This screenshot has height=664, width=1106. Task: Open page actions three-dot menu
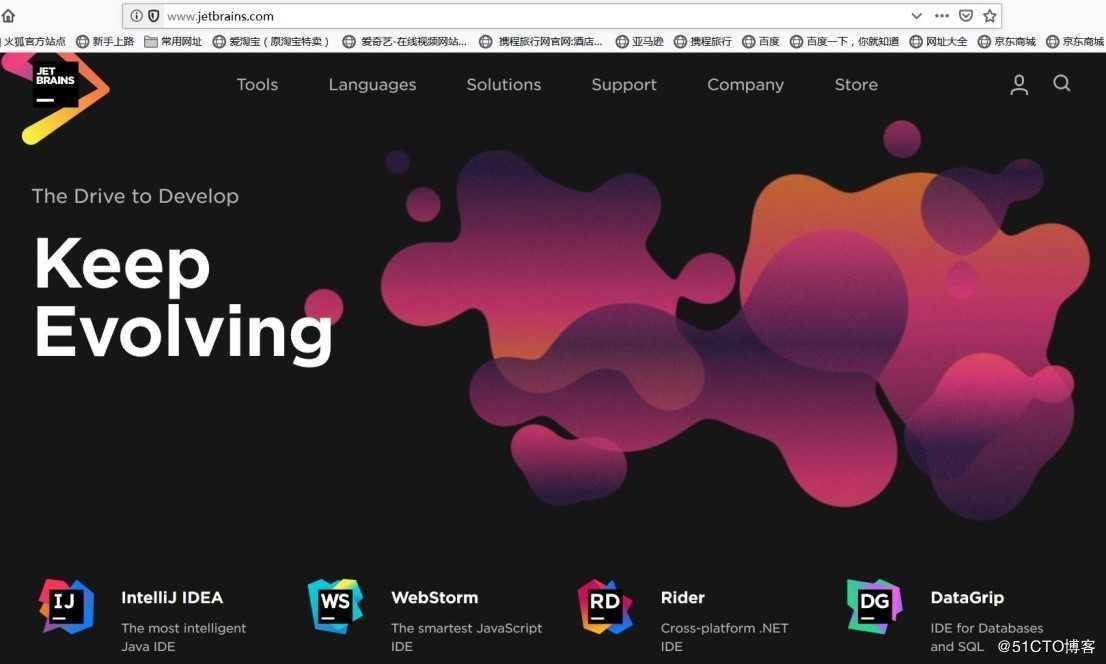tap(942, 16)
